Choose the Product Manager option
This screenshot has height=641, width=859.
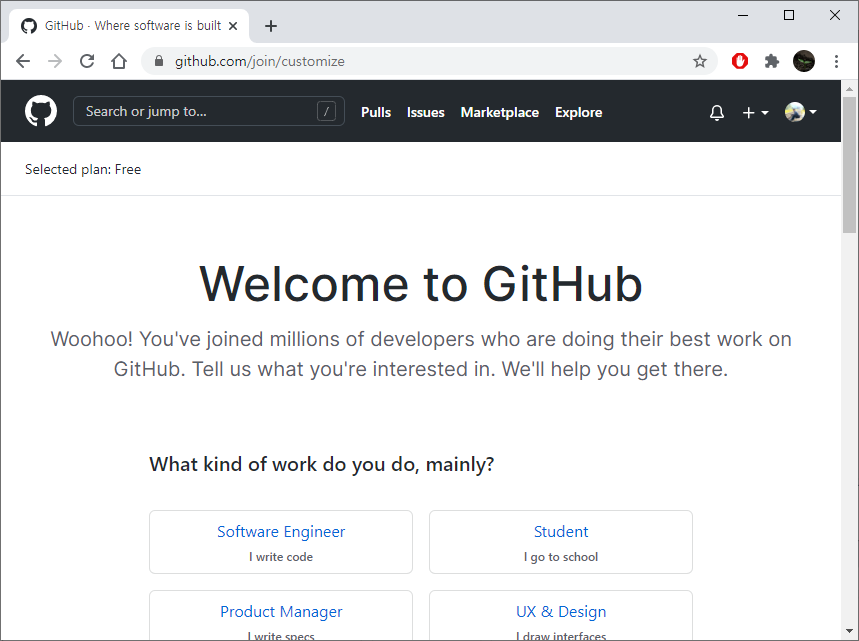(x=281, y=615)
